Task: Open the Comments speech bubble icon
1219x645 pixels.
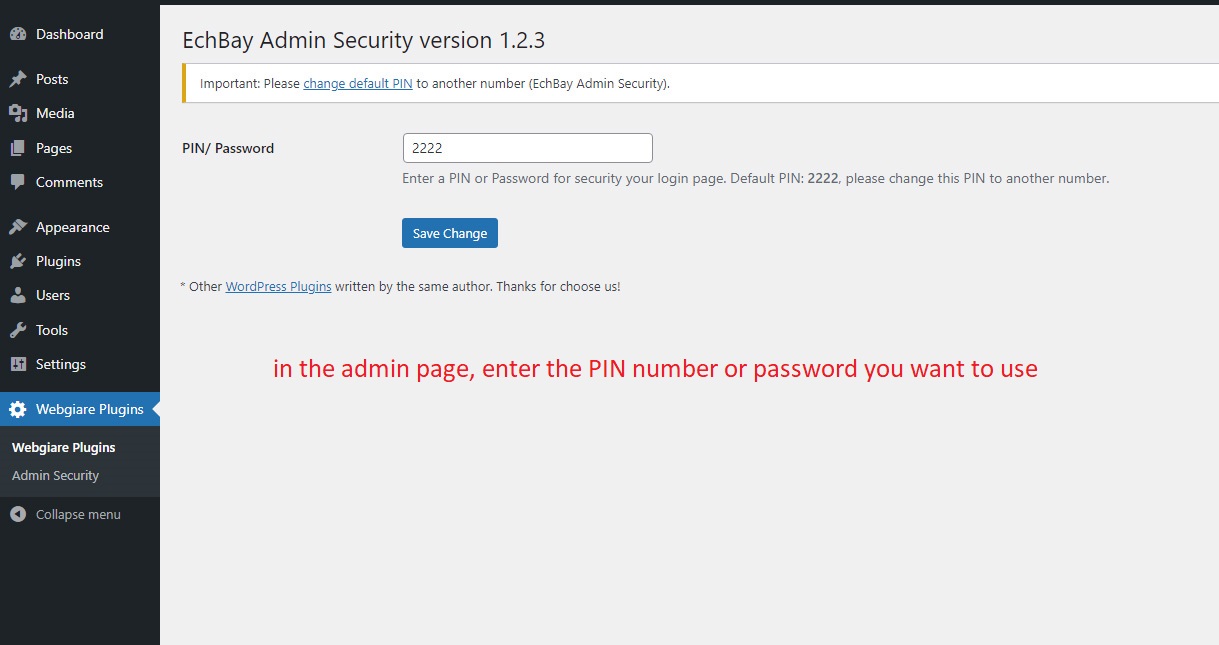Action: (18, 182)
